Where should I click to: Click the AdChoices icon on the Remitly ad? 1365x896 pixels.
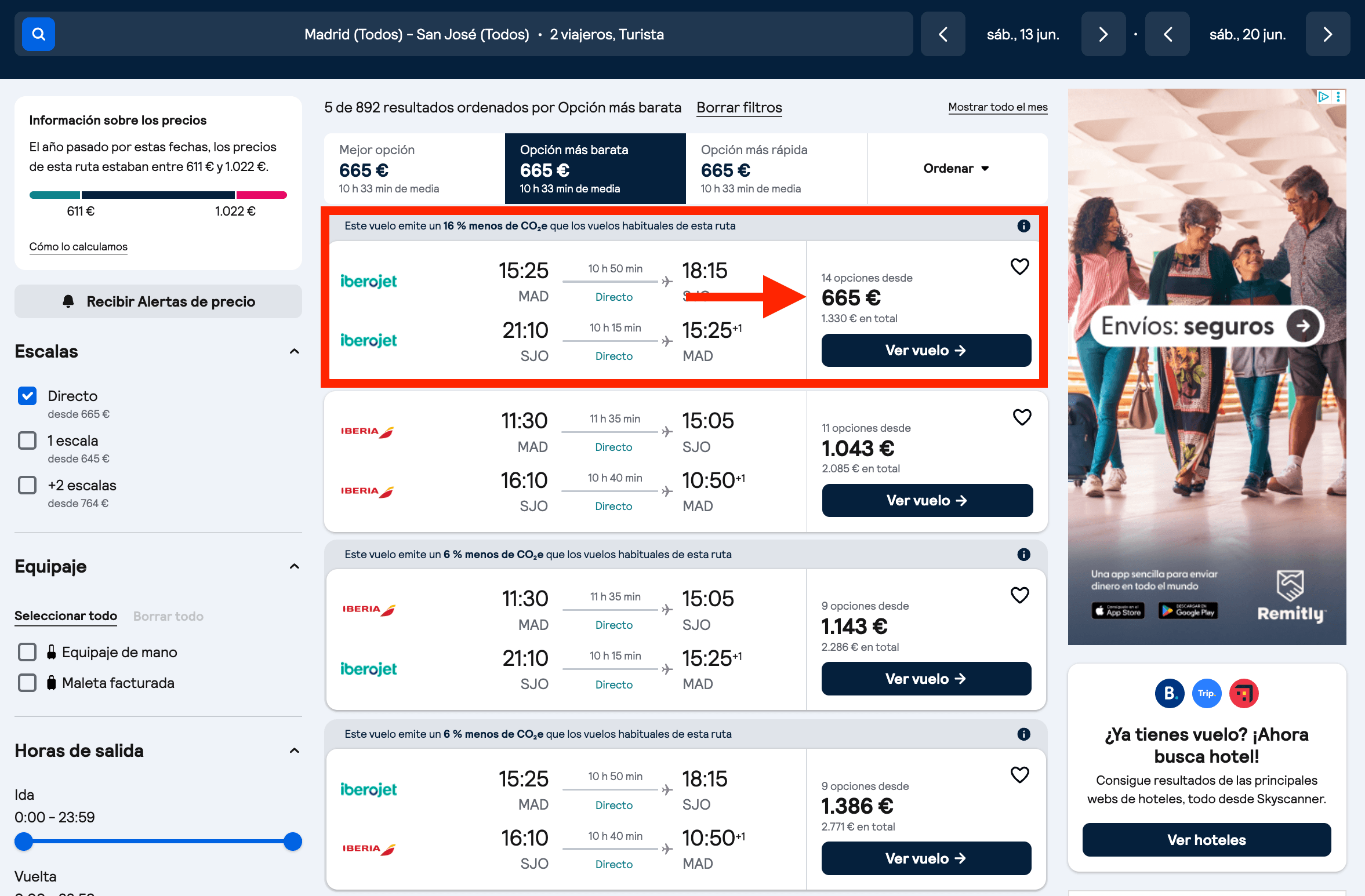(1323, 97)
